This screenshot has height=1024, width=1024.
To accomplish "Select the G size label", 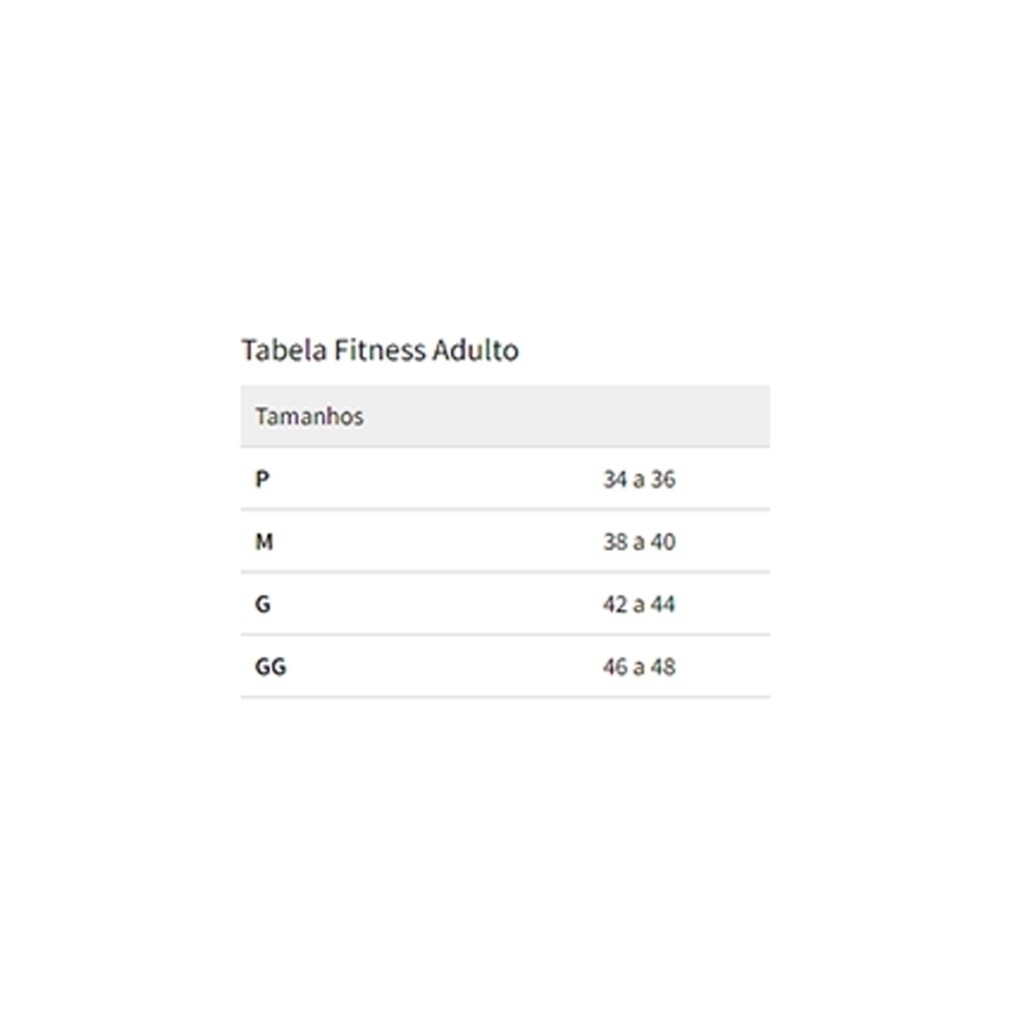I will (263, 605).
